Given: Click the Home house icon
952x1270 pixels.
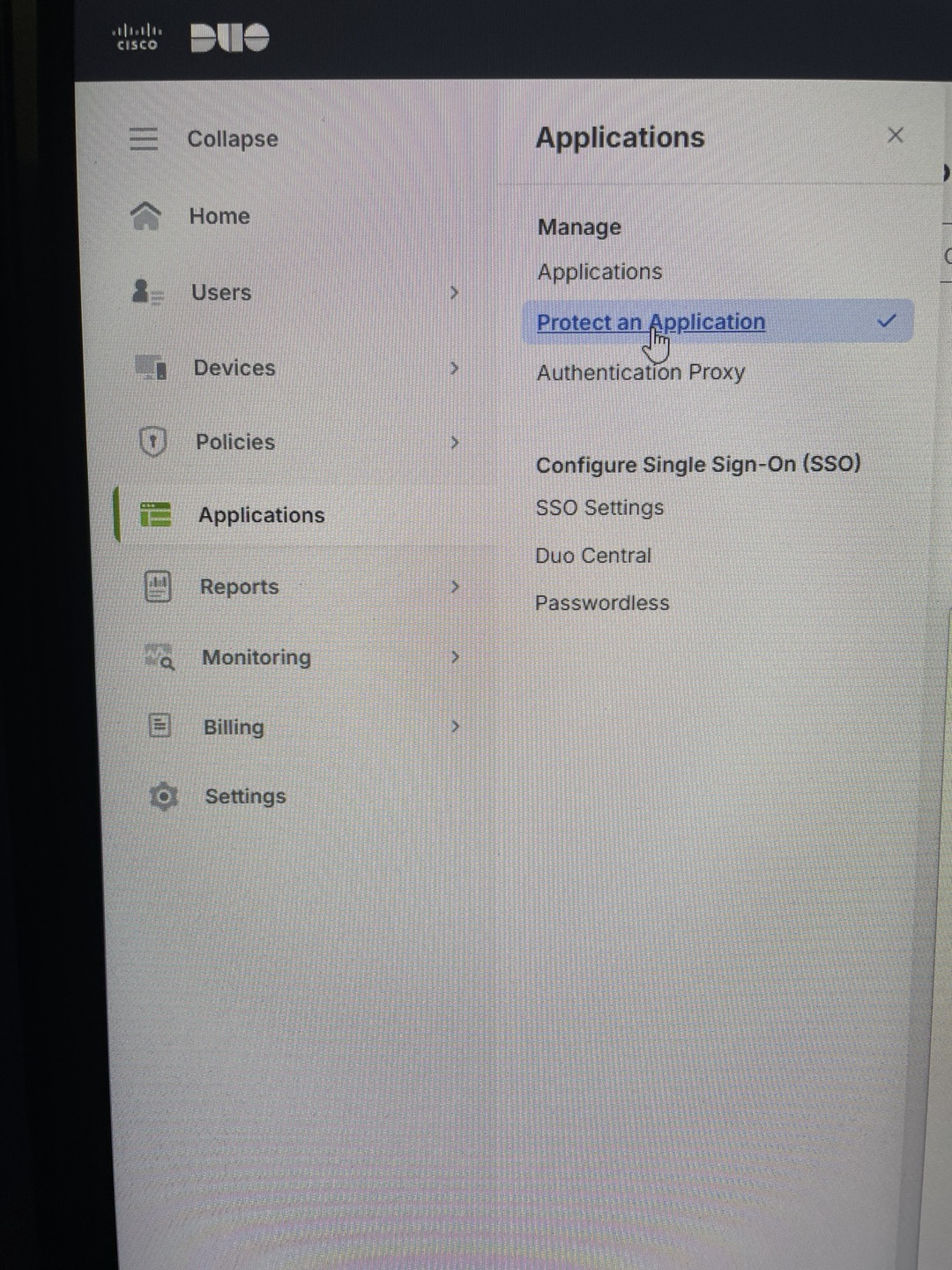Looking at the screenshot, I should pyautogui.click(x=145, y=215).
